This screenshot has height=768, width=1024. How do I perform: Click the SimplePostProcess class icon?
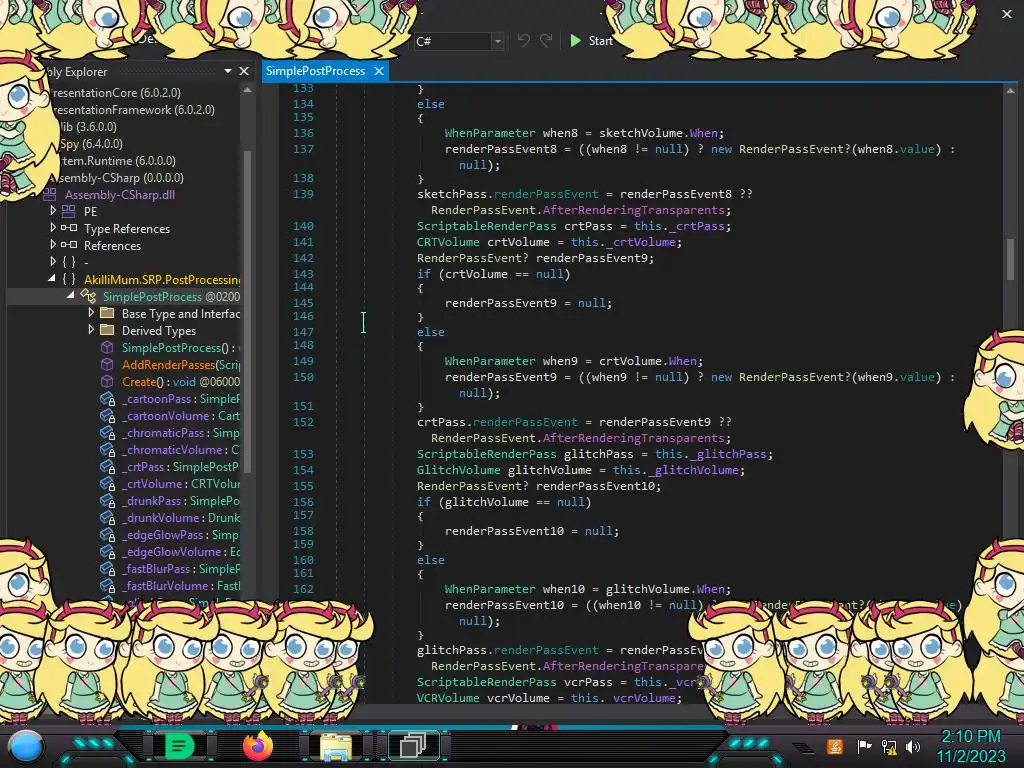tap(88, 296)
